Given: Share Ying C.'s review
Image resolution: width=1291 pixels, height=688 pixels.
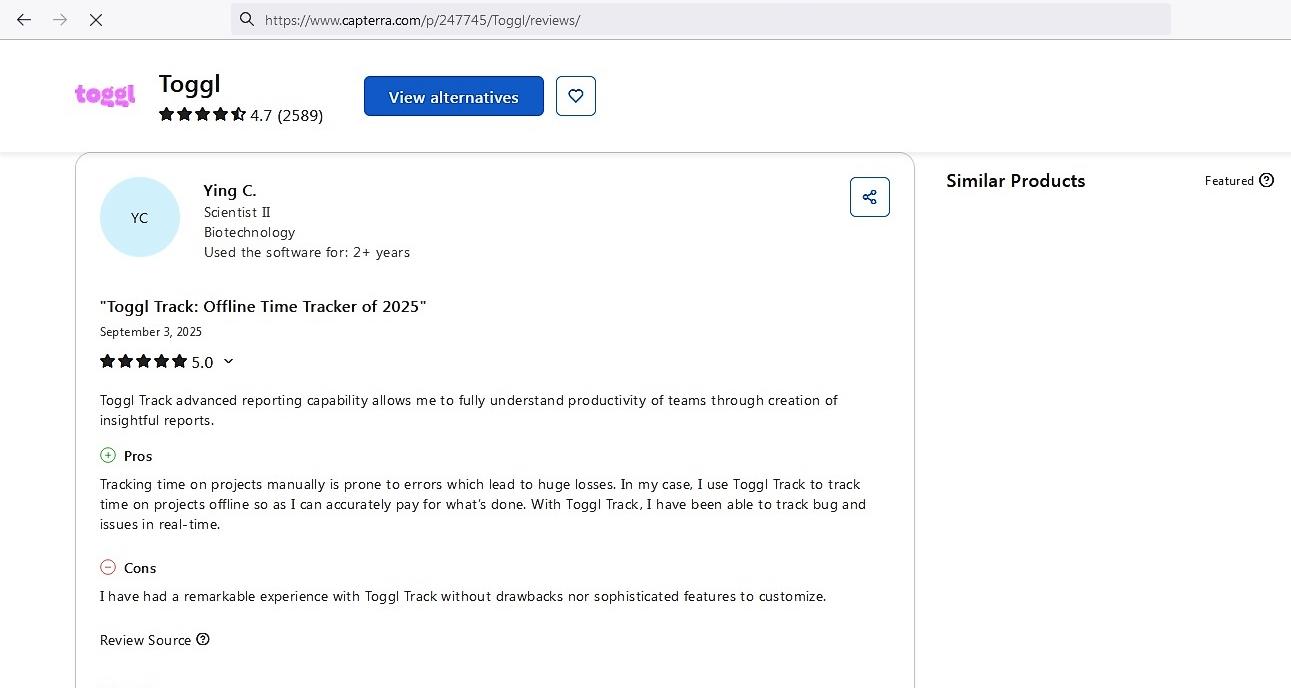Looking at the screenshot, I should 870,197.
